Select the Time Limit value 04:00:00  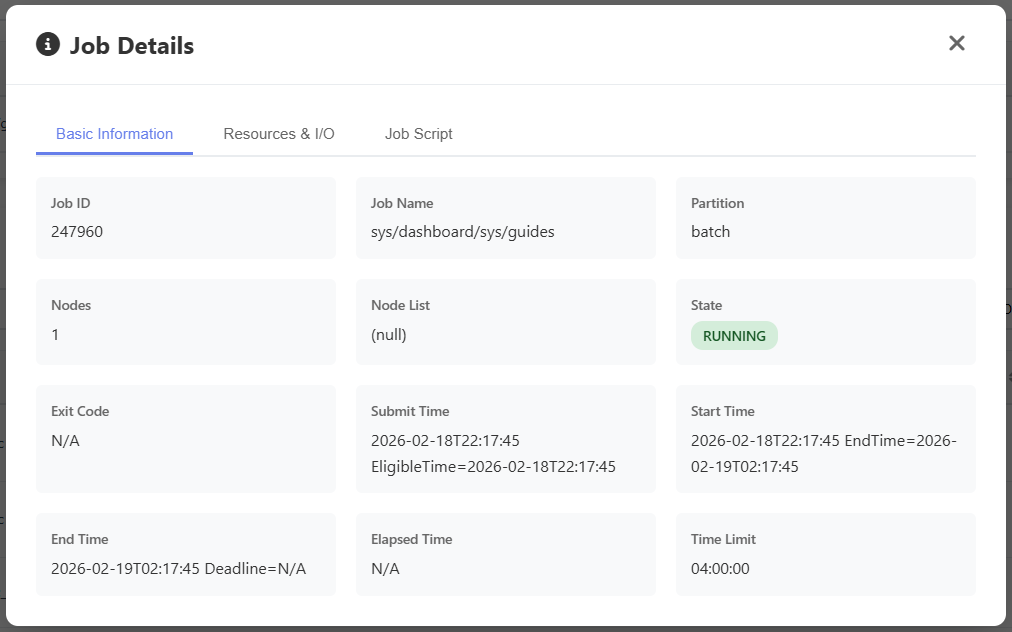(x=720, y=568)
